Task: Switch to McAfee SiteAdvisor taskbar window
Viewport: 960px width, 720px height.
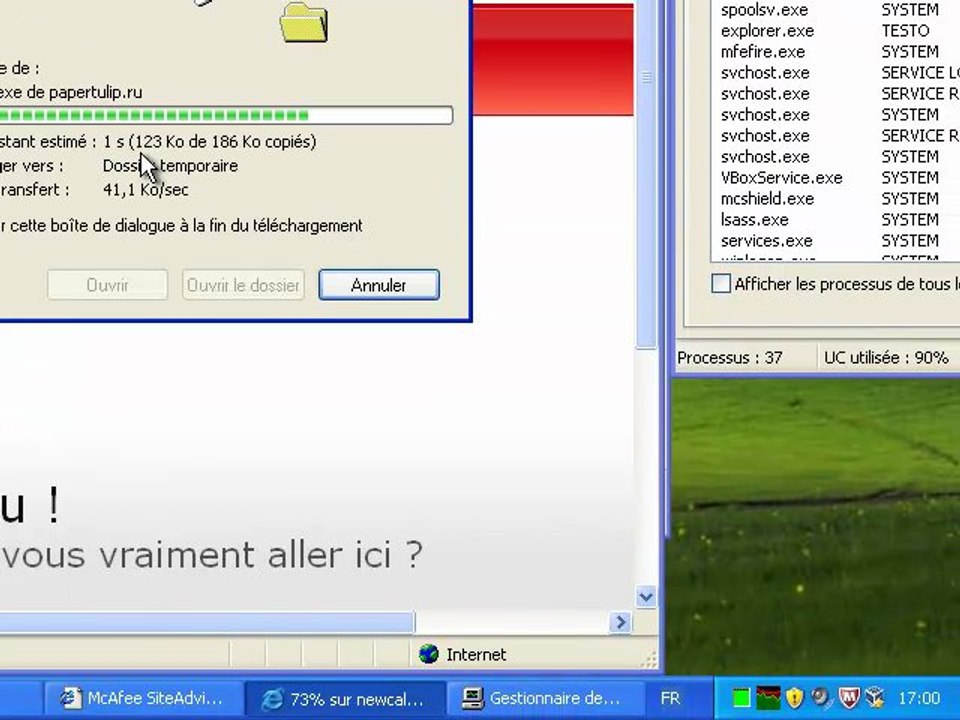Action: click(143, 699)
